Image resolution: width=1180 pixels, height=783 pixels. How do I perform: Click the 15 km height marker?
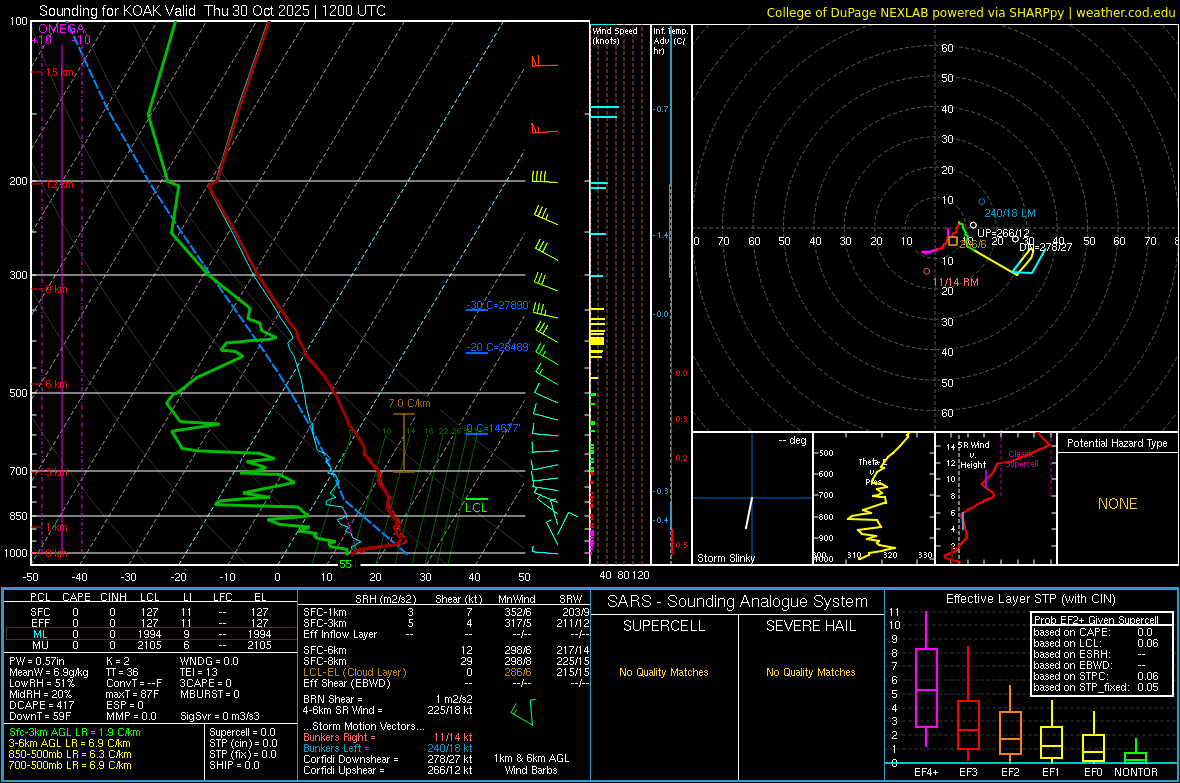pyautogui.click(x=59, y=72)
